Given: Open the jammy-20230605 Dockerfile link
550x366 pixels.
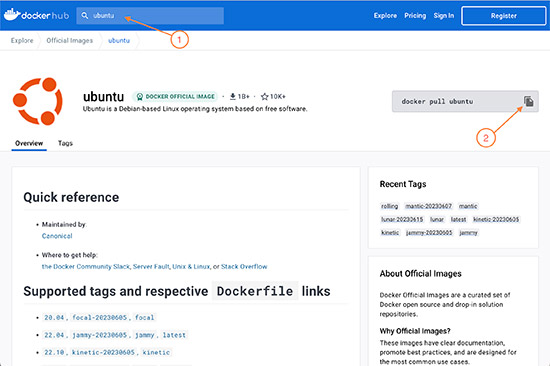Looking at the screenshot, I should tap(99, 335).
